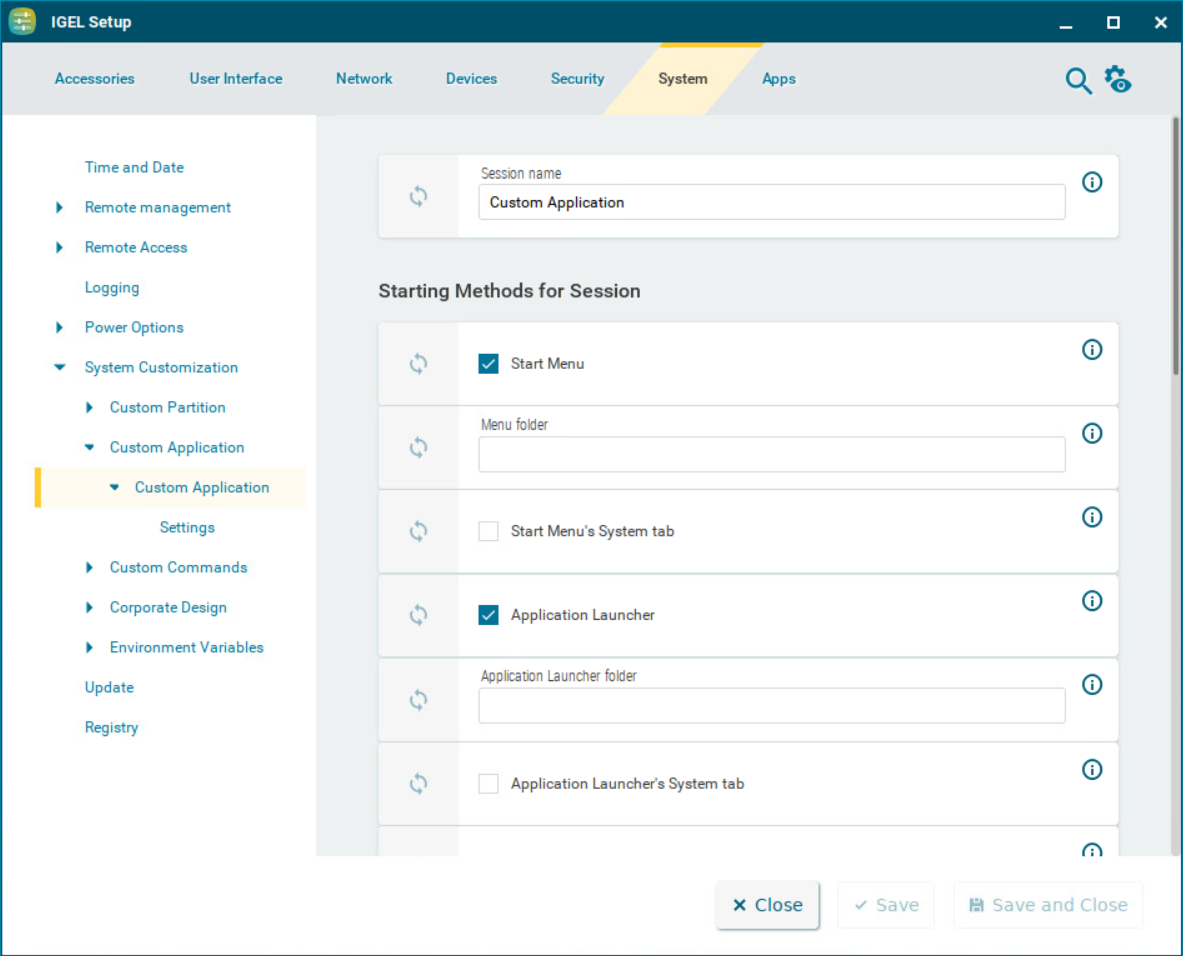This screenshot has height=956, width=1183.
Task: Disable the Application Launcher checkbox
Action: coord(488,615)
